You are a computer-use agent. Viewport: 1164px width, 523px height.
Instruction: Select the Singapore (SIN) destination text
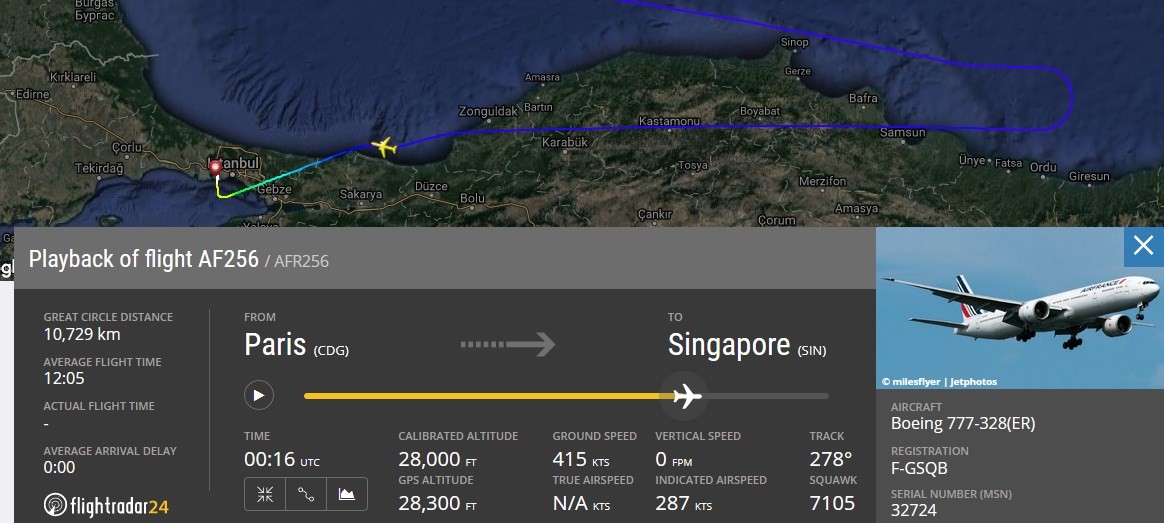pos(747,345)
